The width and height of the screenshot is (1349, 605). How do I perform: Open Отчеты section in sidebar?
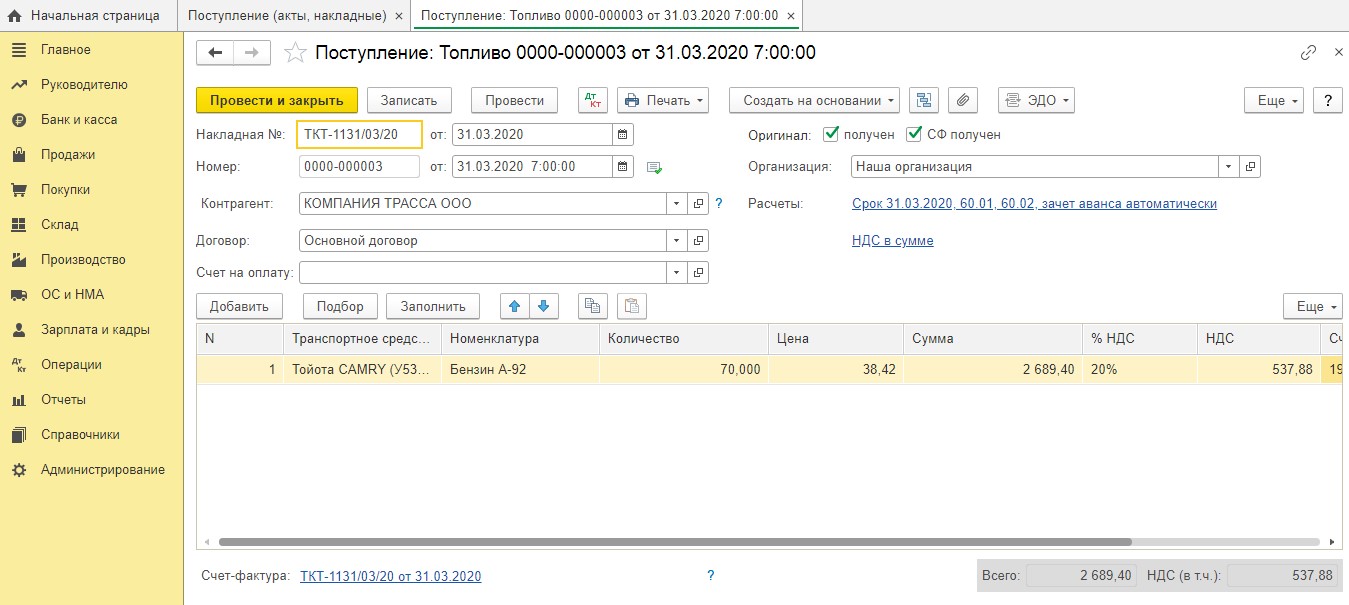coord(92,400)
